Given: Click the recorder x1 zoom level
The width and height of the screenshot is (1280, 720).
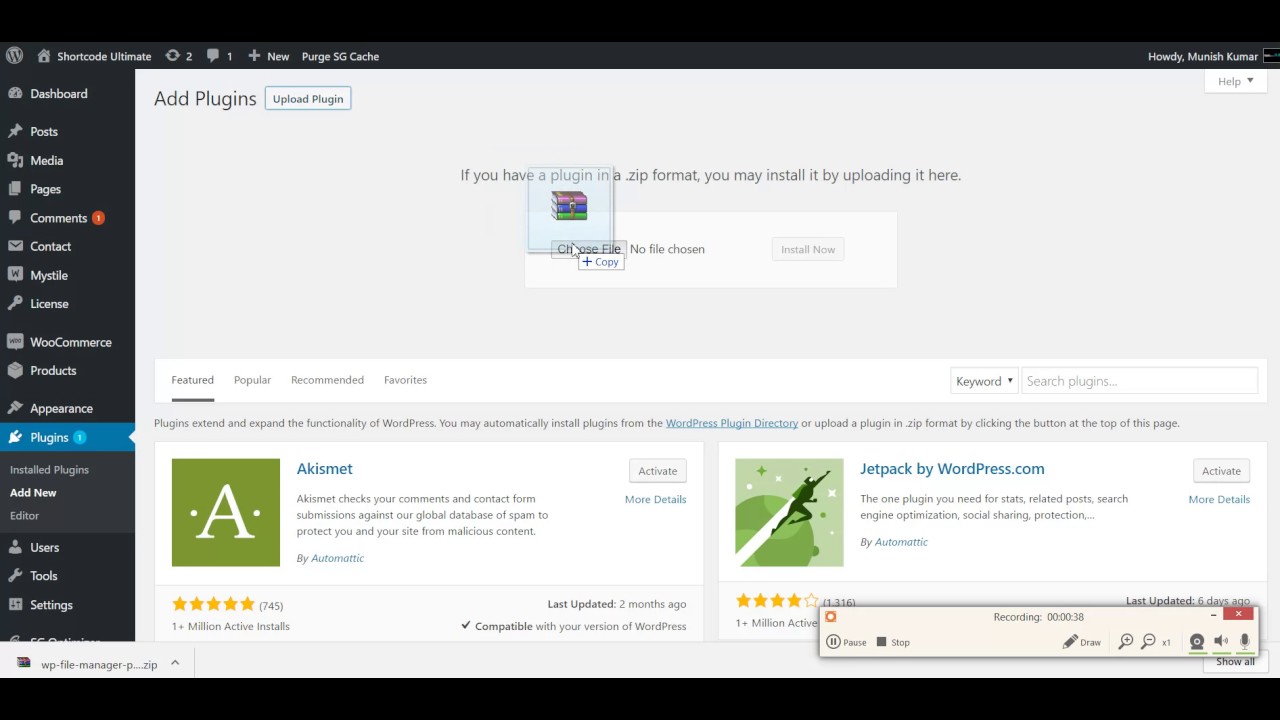Looking at the screenshot, I should tap(1166, 642).
